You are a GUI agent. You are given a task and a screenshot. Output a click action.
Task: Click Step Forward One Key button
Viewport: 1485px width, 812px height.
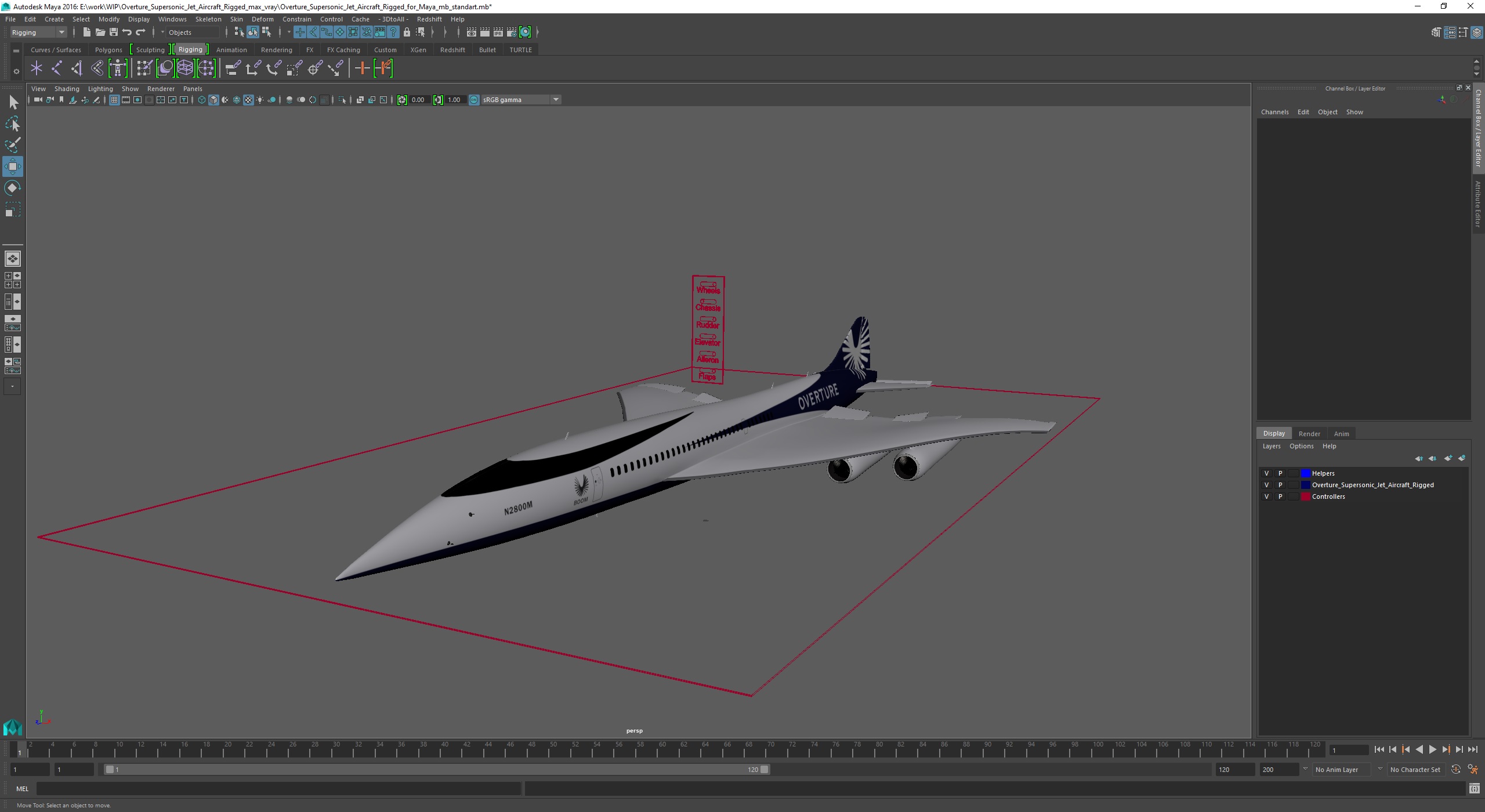(1446, 749)
